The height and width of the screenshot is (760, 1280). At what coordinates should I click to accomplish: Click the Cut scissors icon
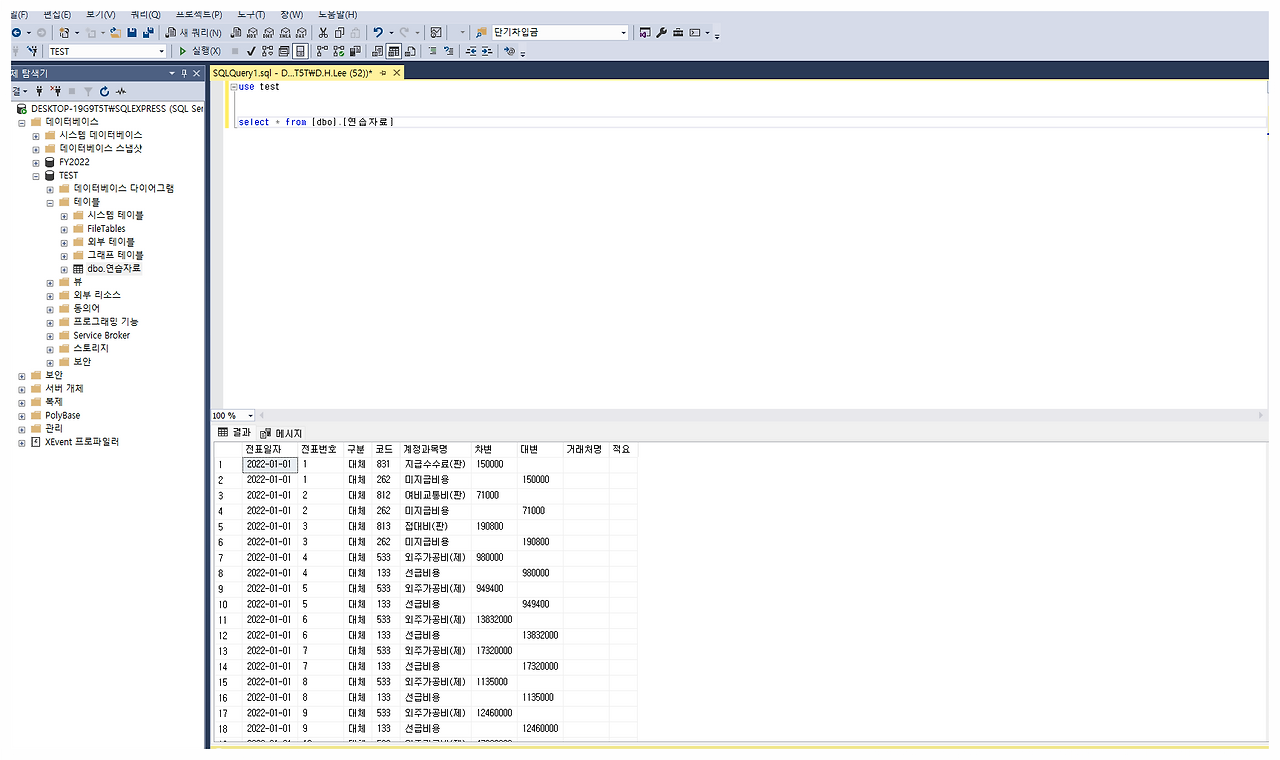pos(323,32)
